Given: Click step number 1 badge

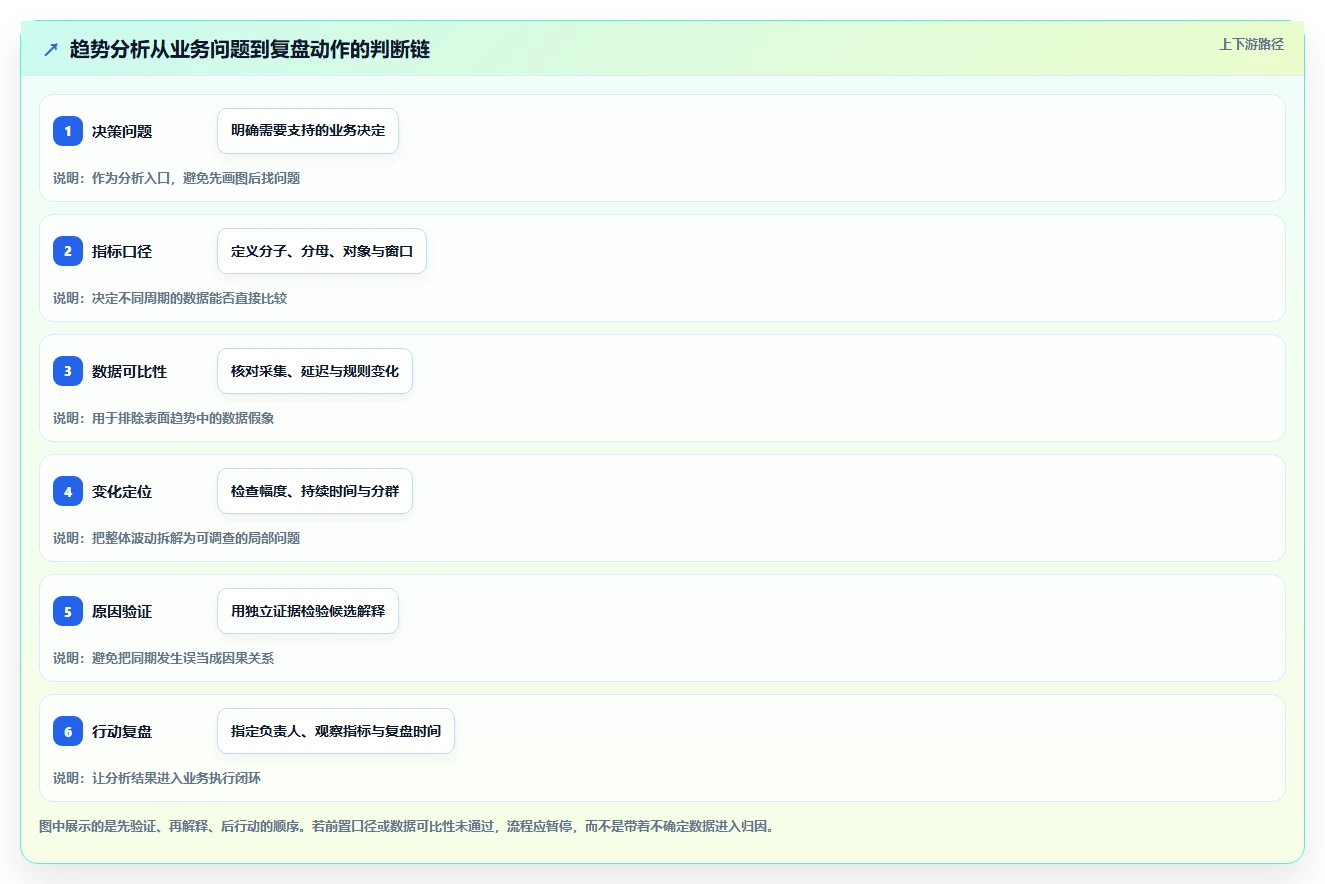Looking at the screenshot, I should tap(68, 131).
